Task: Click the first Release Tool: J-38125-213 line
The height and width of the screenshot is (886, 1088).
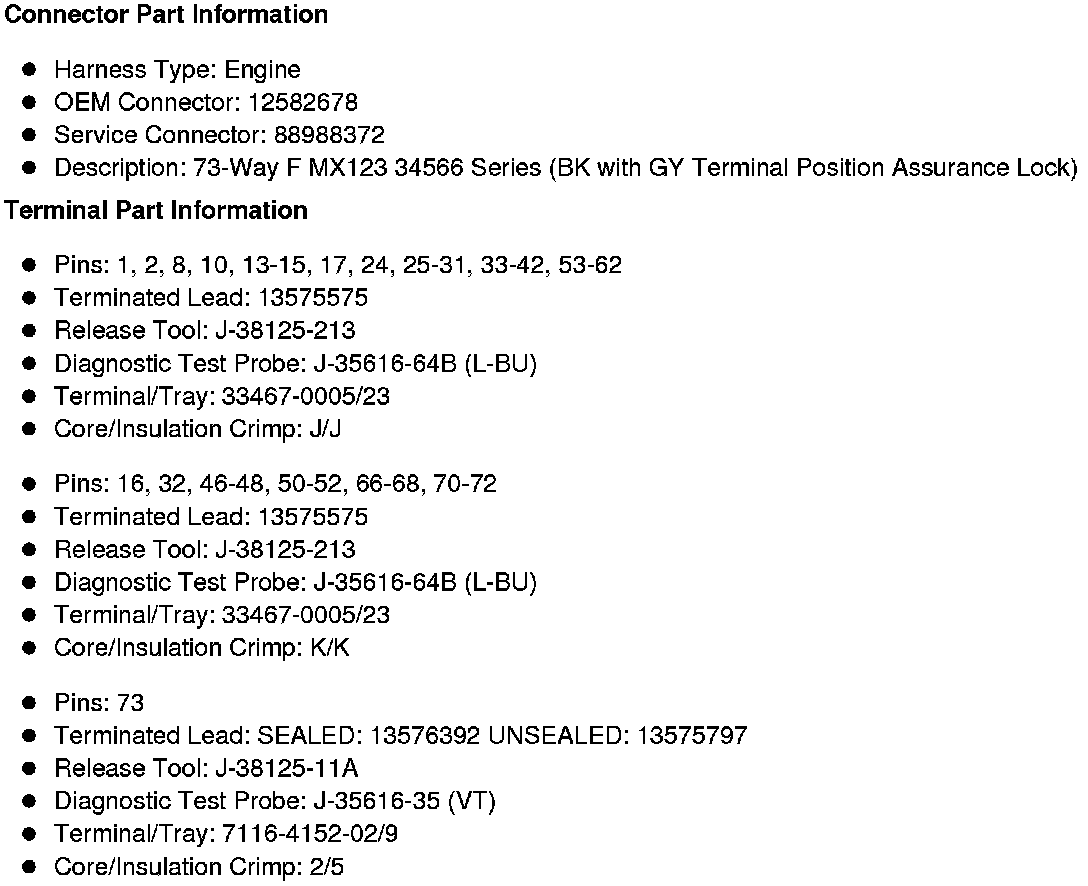Action: click(x=205, y=331)
